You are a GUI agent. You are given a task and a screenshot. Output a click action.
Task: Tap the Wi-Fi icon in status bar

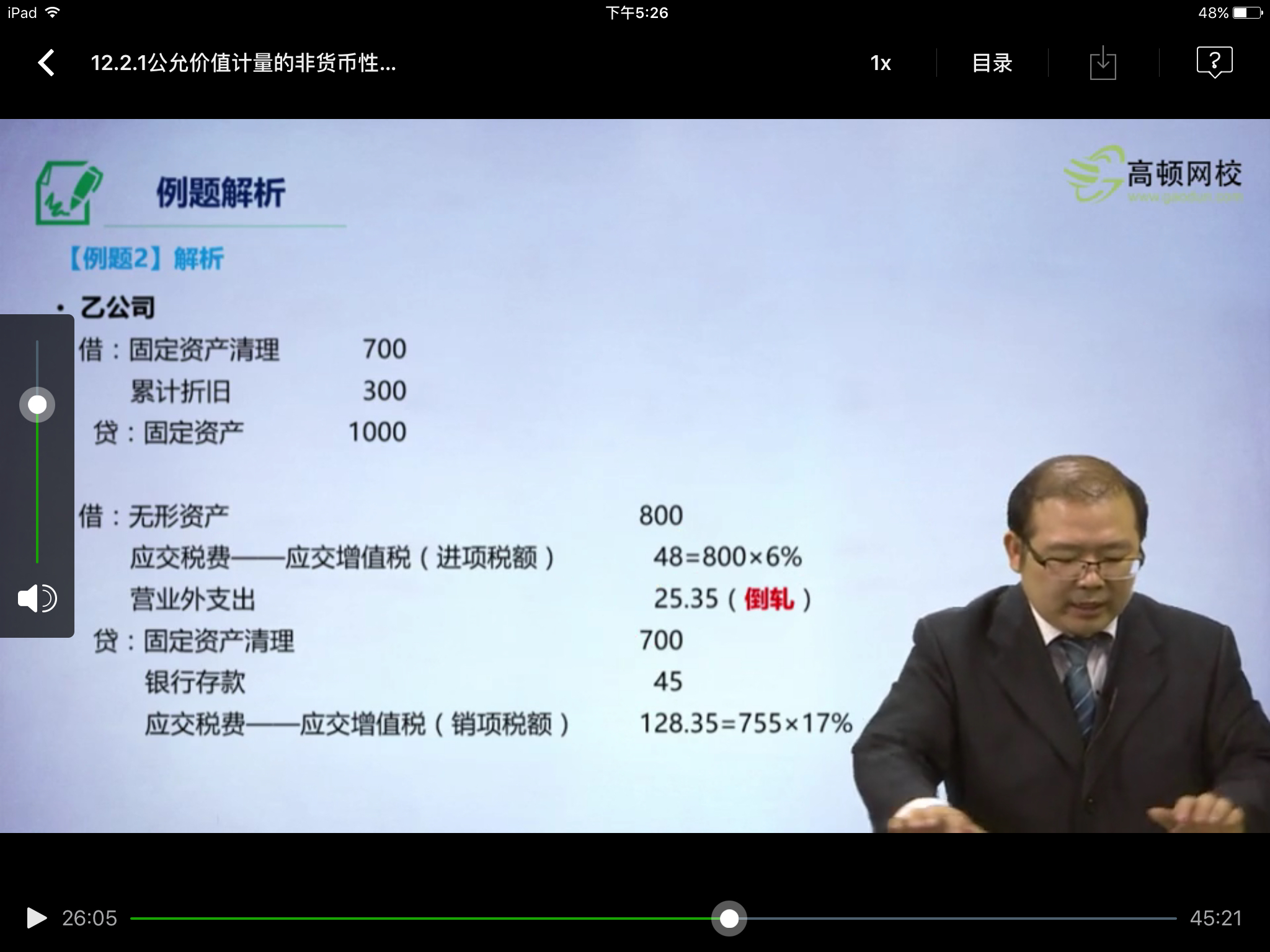pyautogui.click(x=53, y=13)
